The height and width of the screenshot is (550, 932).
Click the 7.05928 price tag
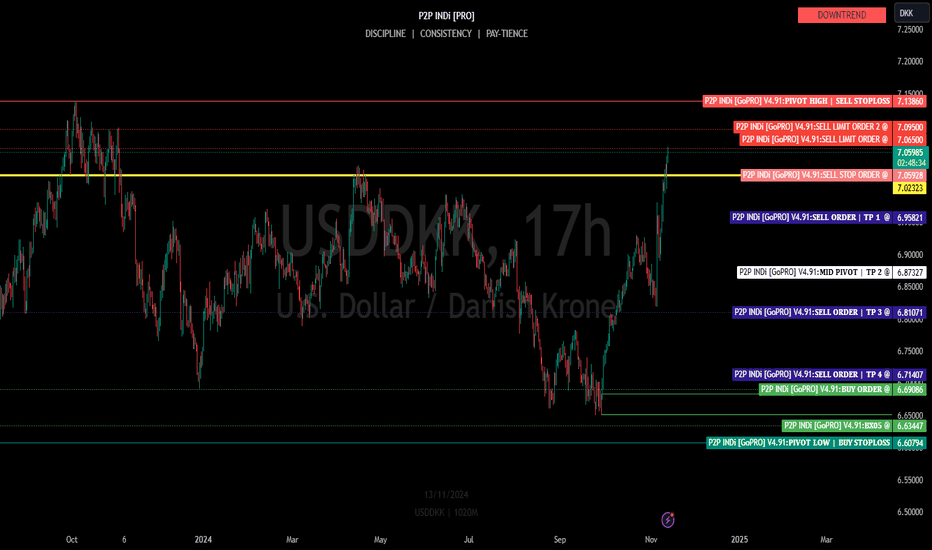click(x=910, y=175)
